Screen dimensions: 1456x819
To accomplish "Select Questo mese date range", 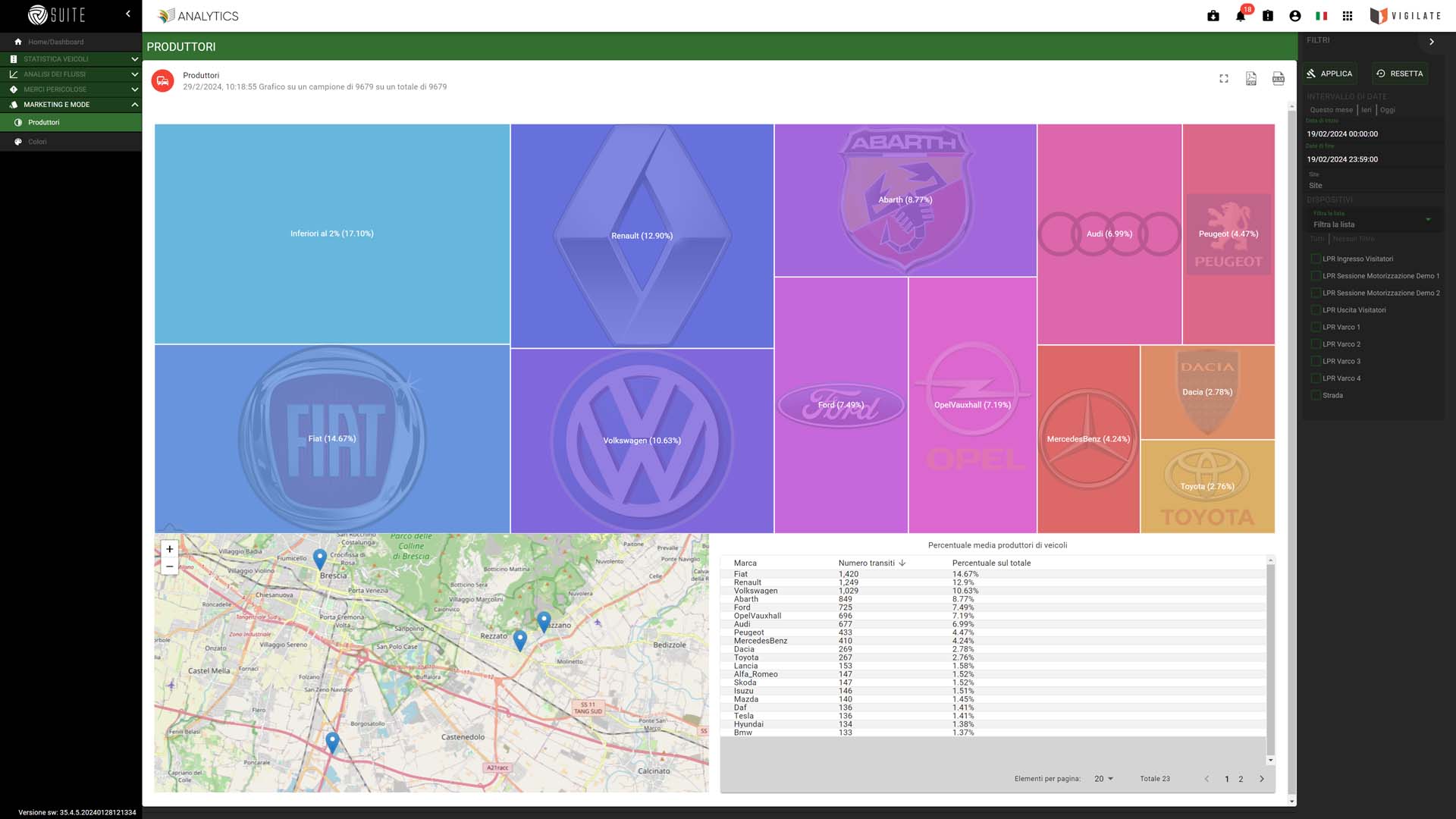I will pyautogui.click(x=1331, y=110).
